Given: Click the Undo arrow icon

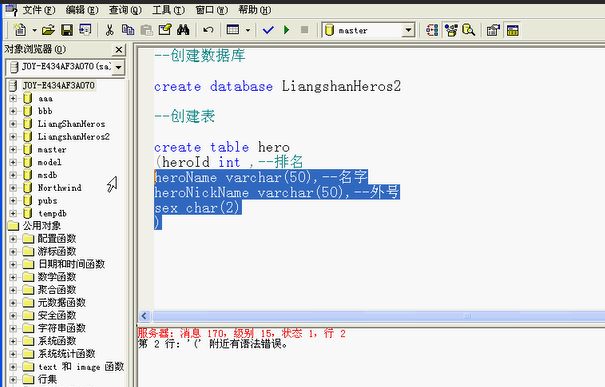Looking at the screenshot, I should pyautogui.click(x=208, y=30).
